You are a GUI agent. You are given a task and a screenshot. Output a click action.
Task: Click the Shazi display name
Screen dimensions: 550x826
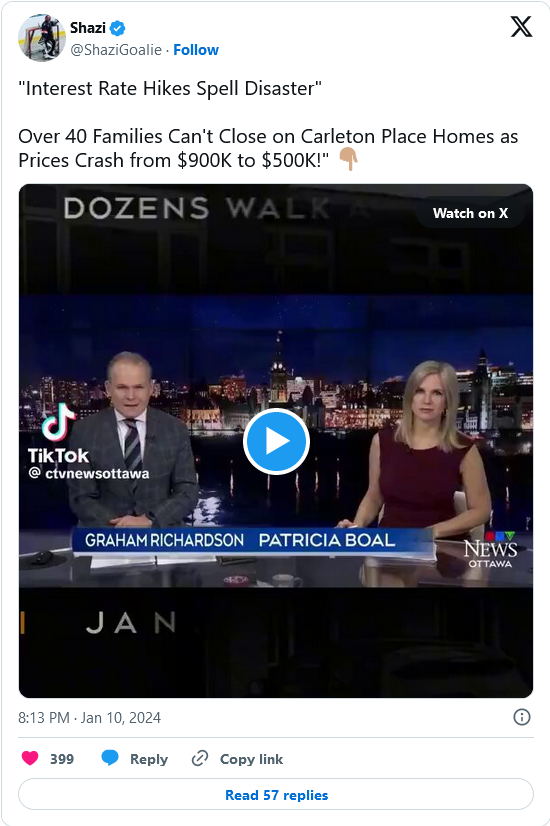87,27
